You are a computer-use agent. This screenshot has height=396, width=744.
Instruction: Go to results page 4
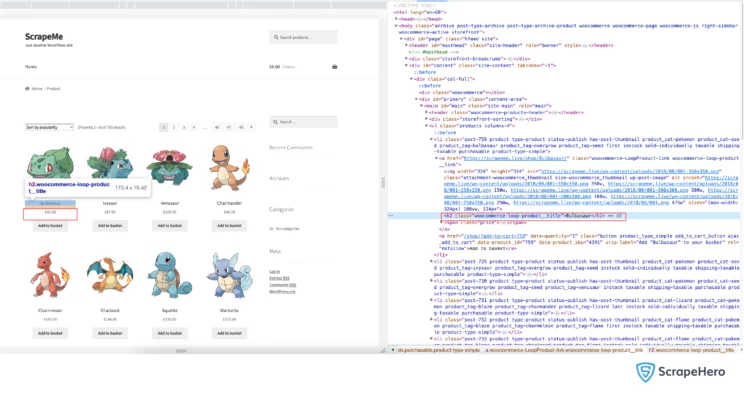tap(194, 127)
